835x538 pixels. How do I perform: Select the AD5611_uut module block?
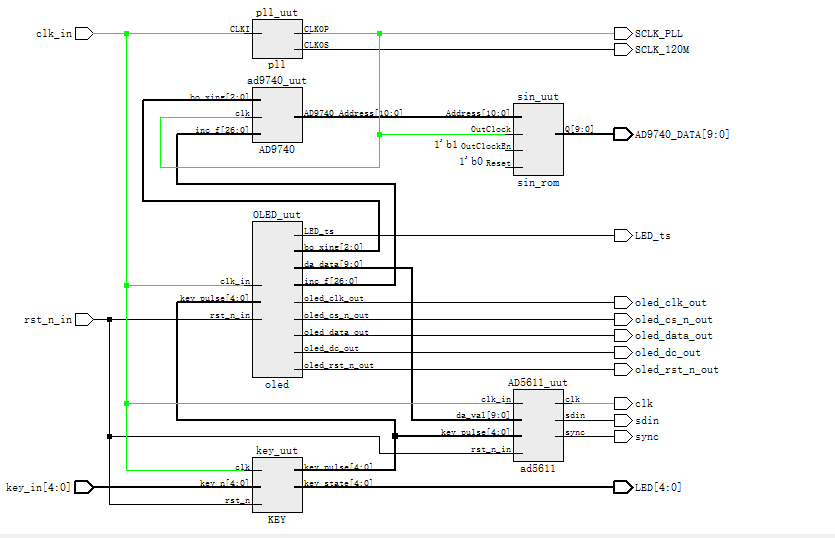coord(538,426)
